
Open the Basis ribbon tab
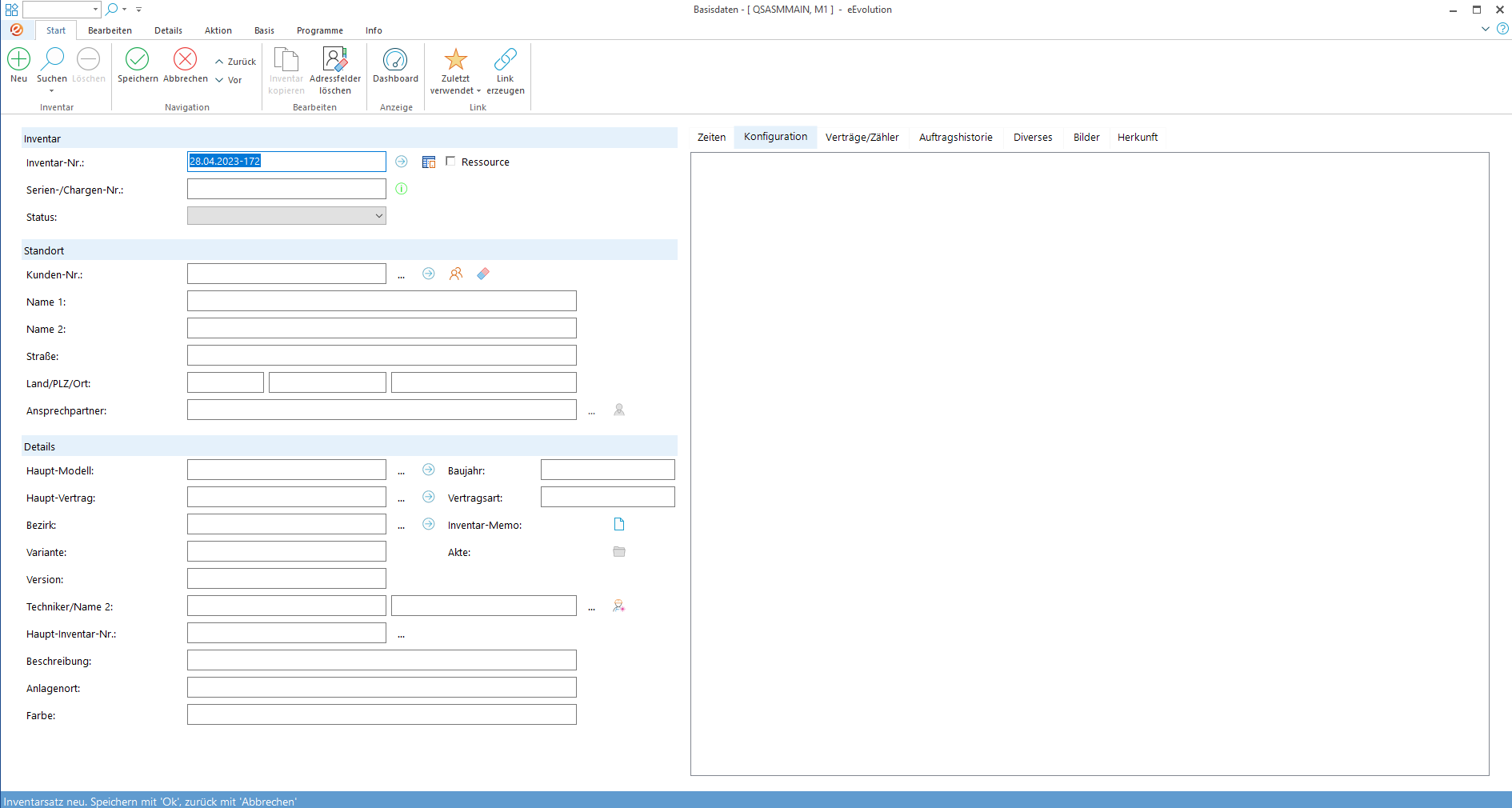pyautogui.click(x=264, y=30)
